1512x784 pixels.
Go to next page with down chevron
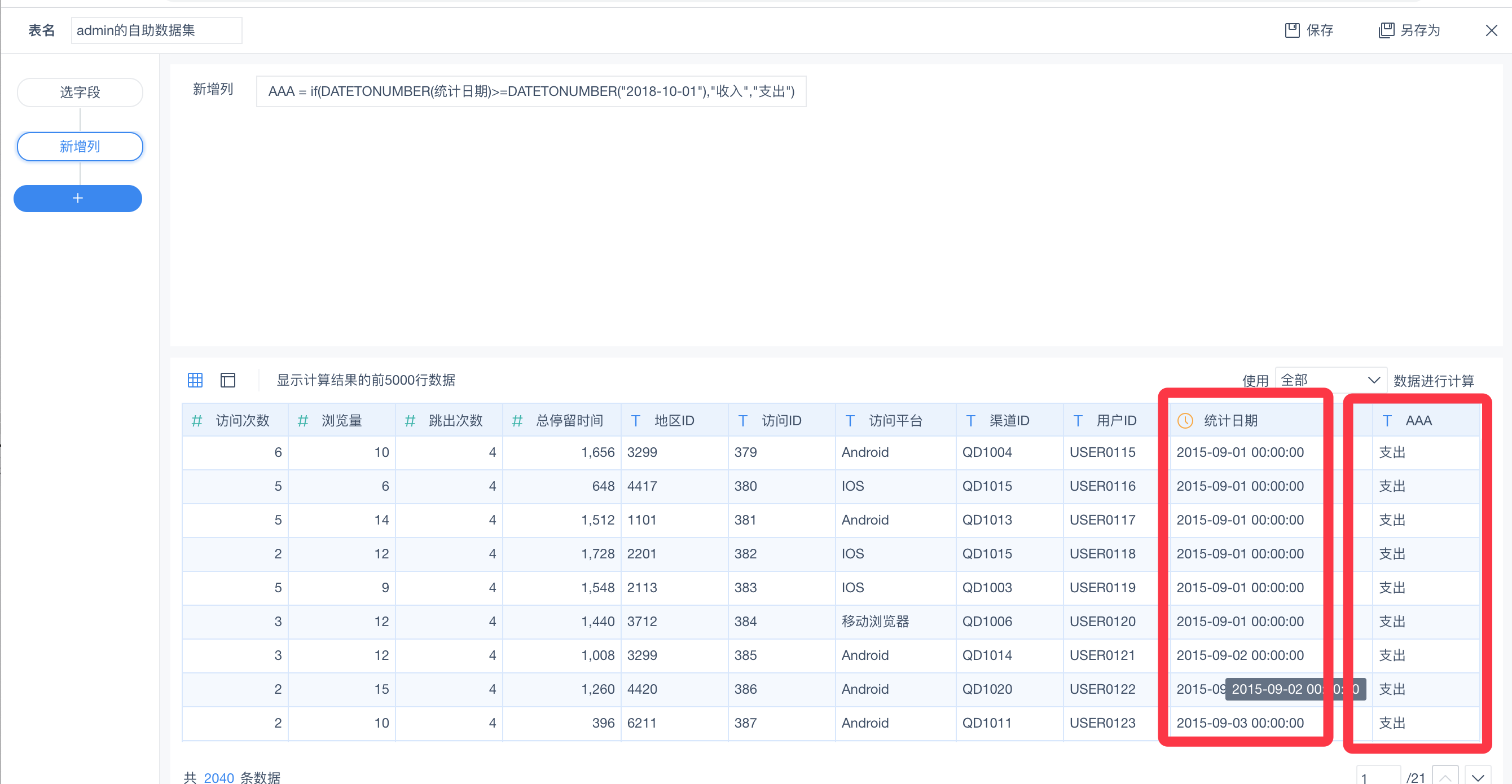tap(1478, 777)
